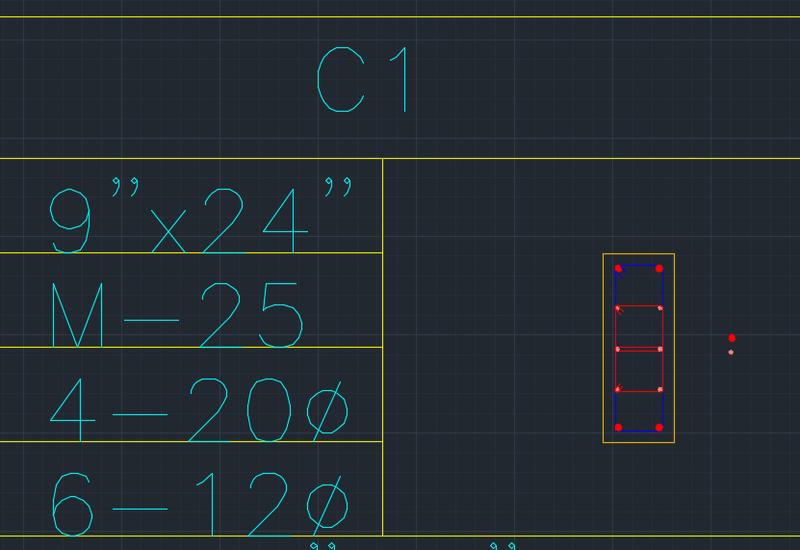The height and width of the screenshot is (550, 800).
Task: Select the 9"x24" column size text
Action: pos(201,215)
